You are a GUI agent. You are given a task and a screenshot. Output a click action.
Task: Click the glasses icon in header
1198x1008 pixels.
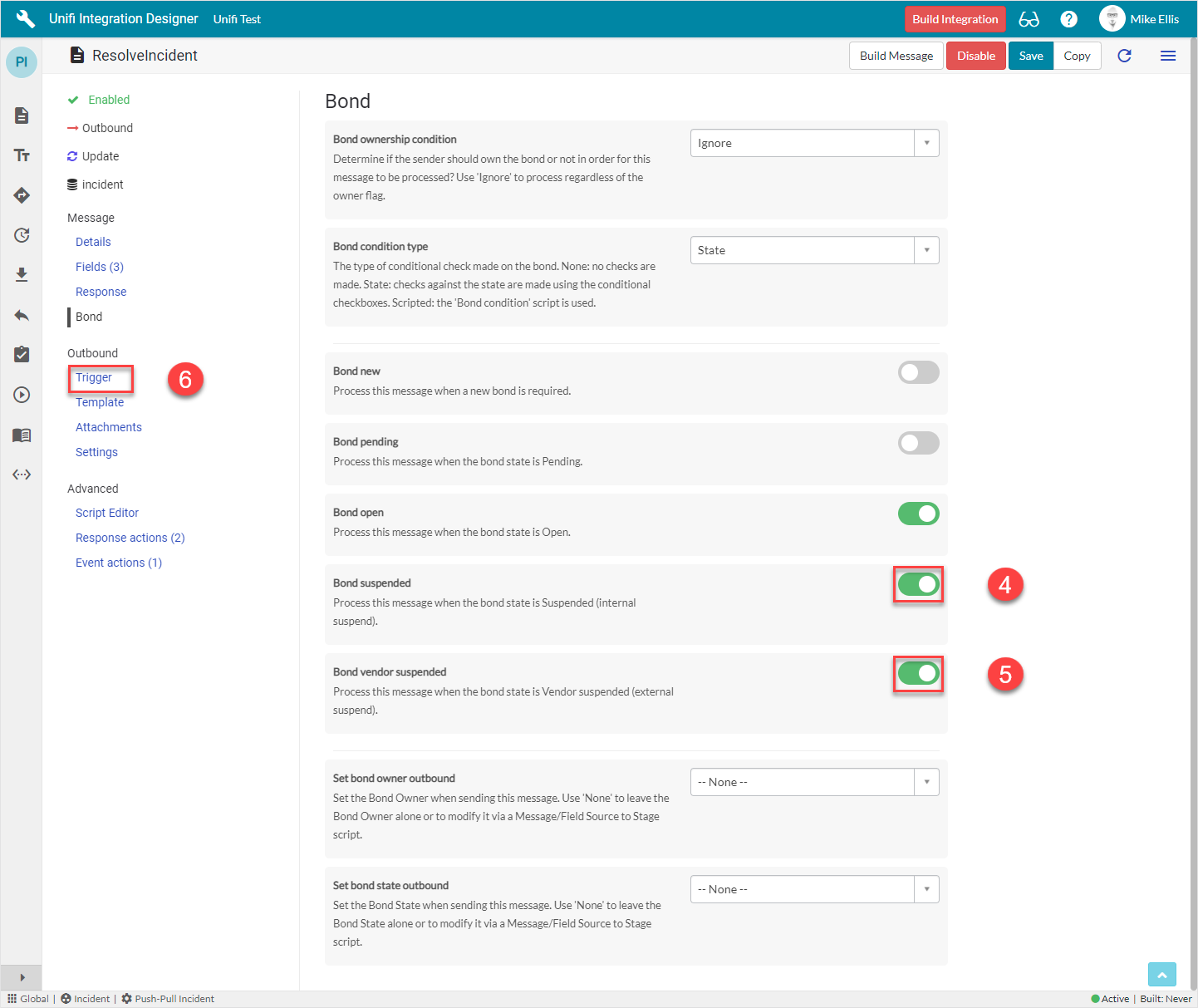click(x=1029, y=19)
